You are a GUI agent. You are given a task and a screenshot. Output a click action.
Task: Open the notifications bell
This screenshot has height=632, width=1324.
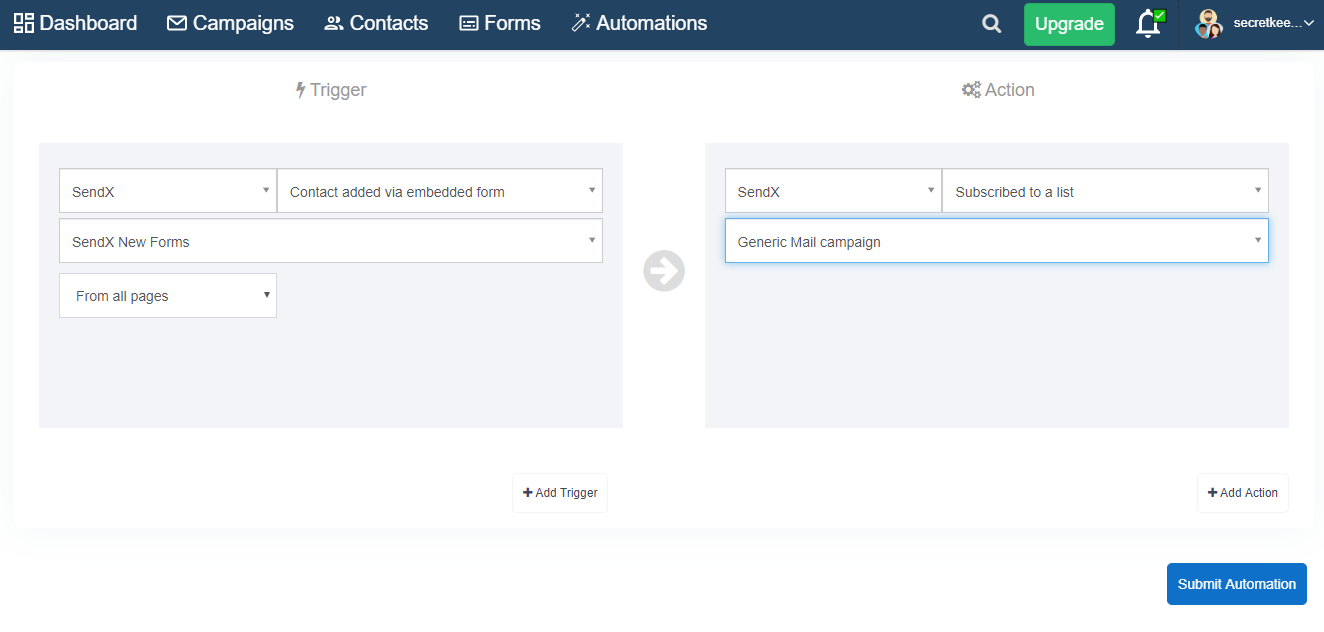1150,24
